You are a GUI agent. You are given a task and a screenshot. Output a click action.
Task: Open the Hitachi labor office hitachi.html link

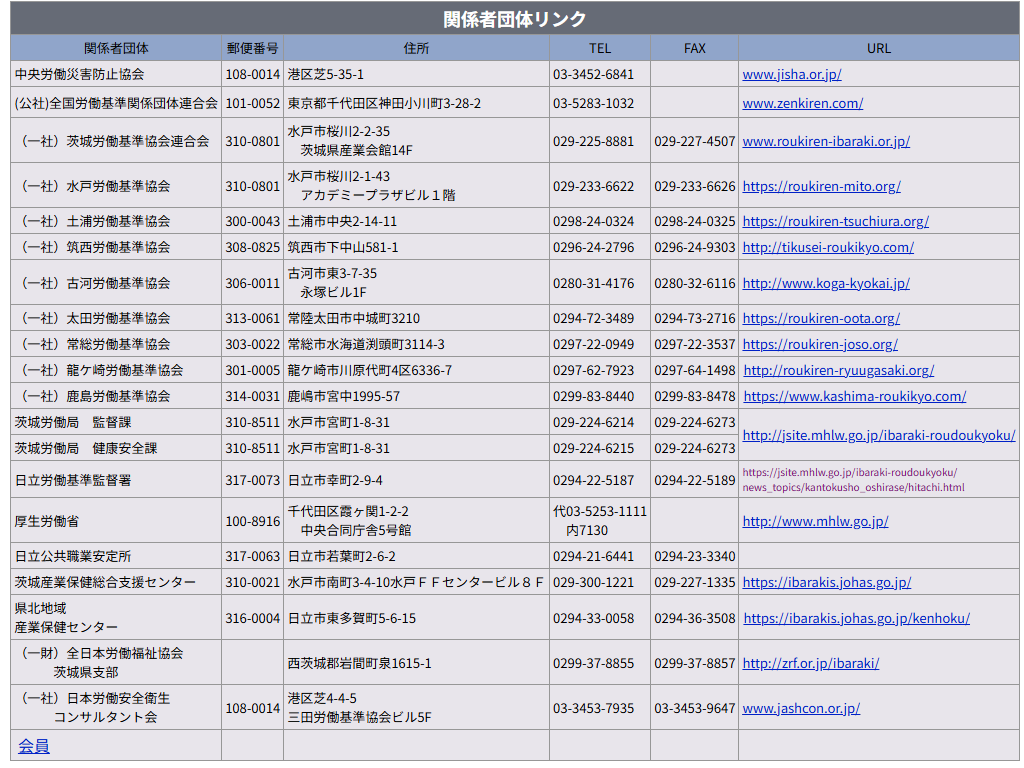(x=852, y=480)
